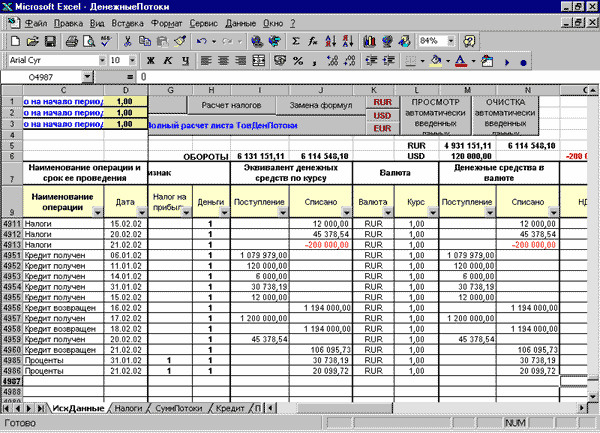This screenshot has height=433, width=600.
Task: Apply the font color red A swatch
Action: click(461, 61)
